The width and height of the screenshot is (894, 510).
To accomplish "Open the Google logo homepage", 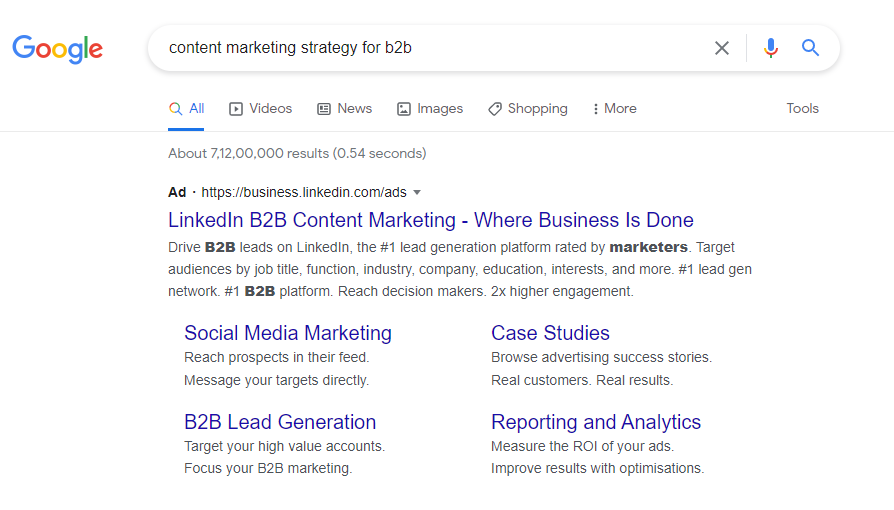I will pyautogui.click(x=58, y=49).
